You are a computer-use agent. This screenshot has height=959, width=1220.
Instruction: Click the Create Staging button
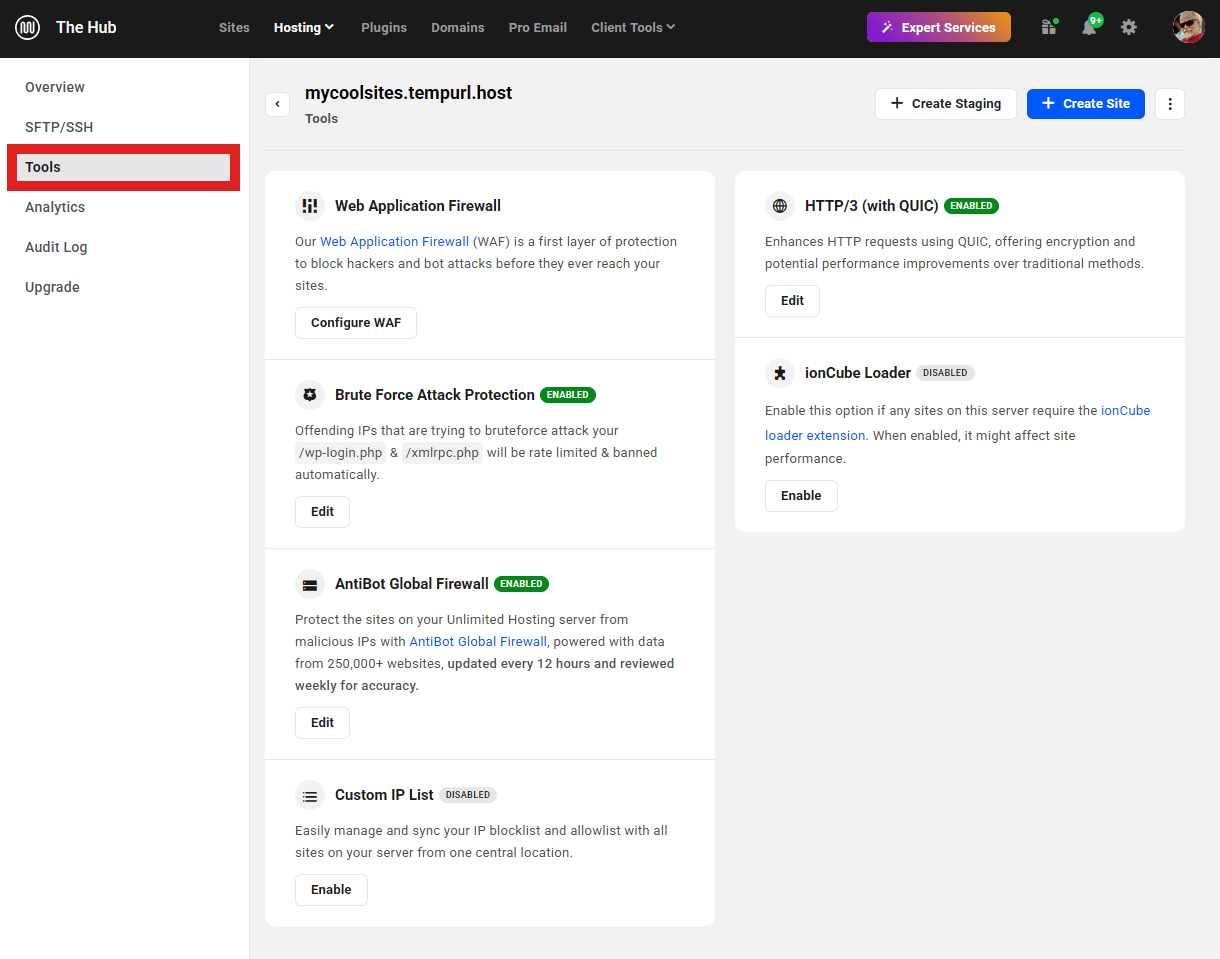tap(946, 104)
